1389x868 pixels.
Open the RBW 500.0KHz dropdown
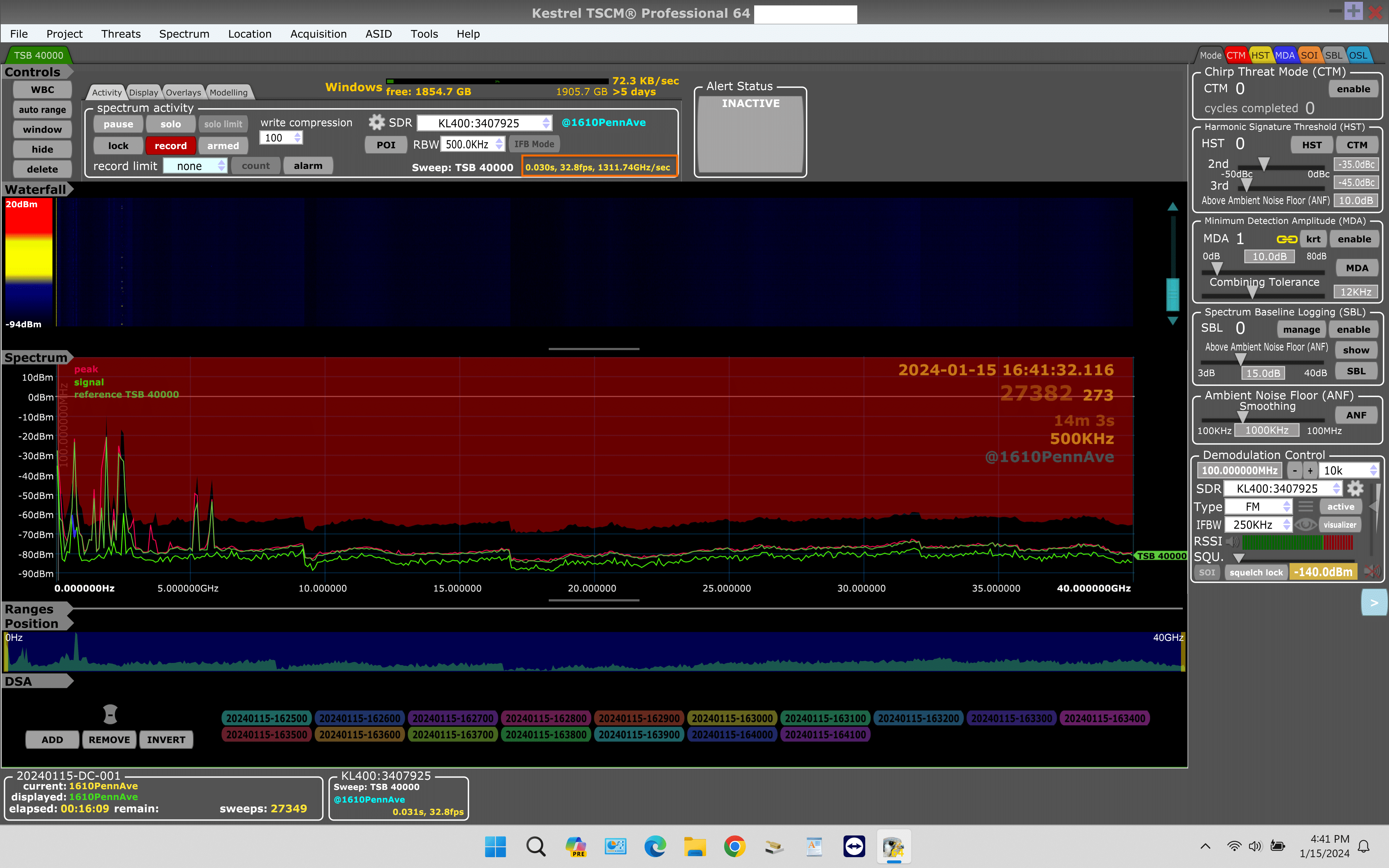(472, 144)
